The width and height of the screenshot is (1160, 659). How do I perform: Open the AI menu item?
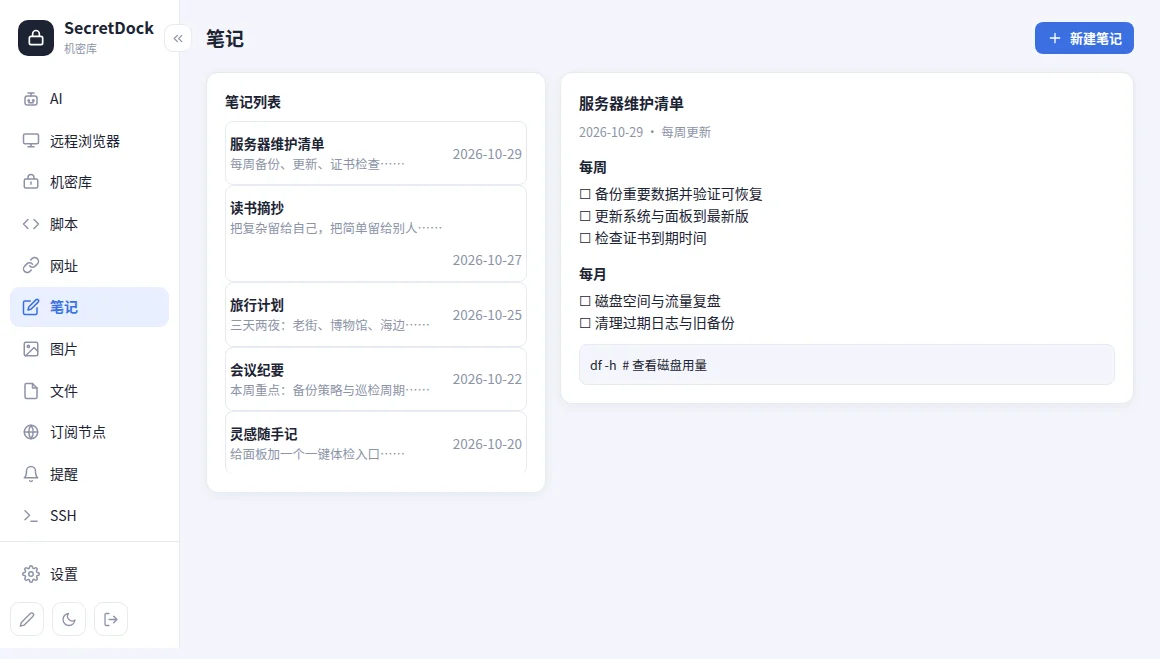coord(90,99)
